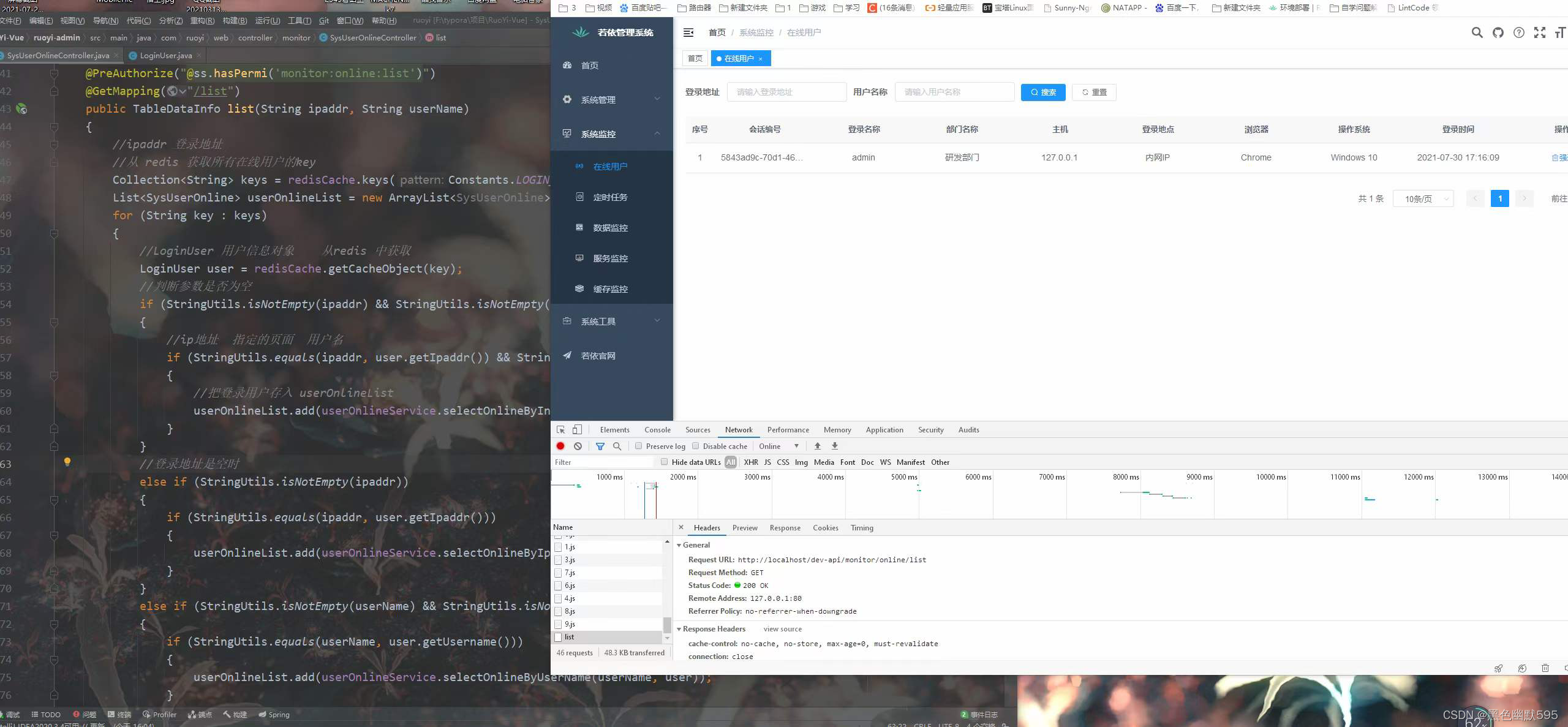Open the Preview request detail tab
This screenshot has width=1568, height=727.
(745, 528)
